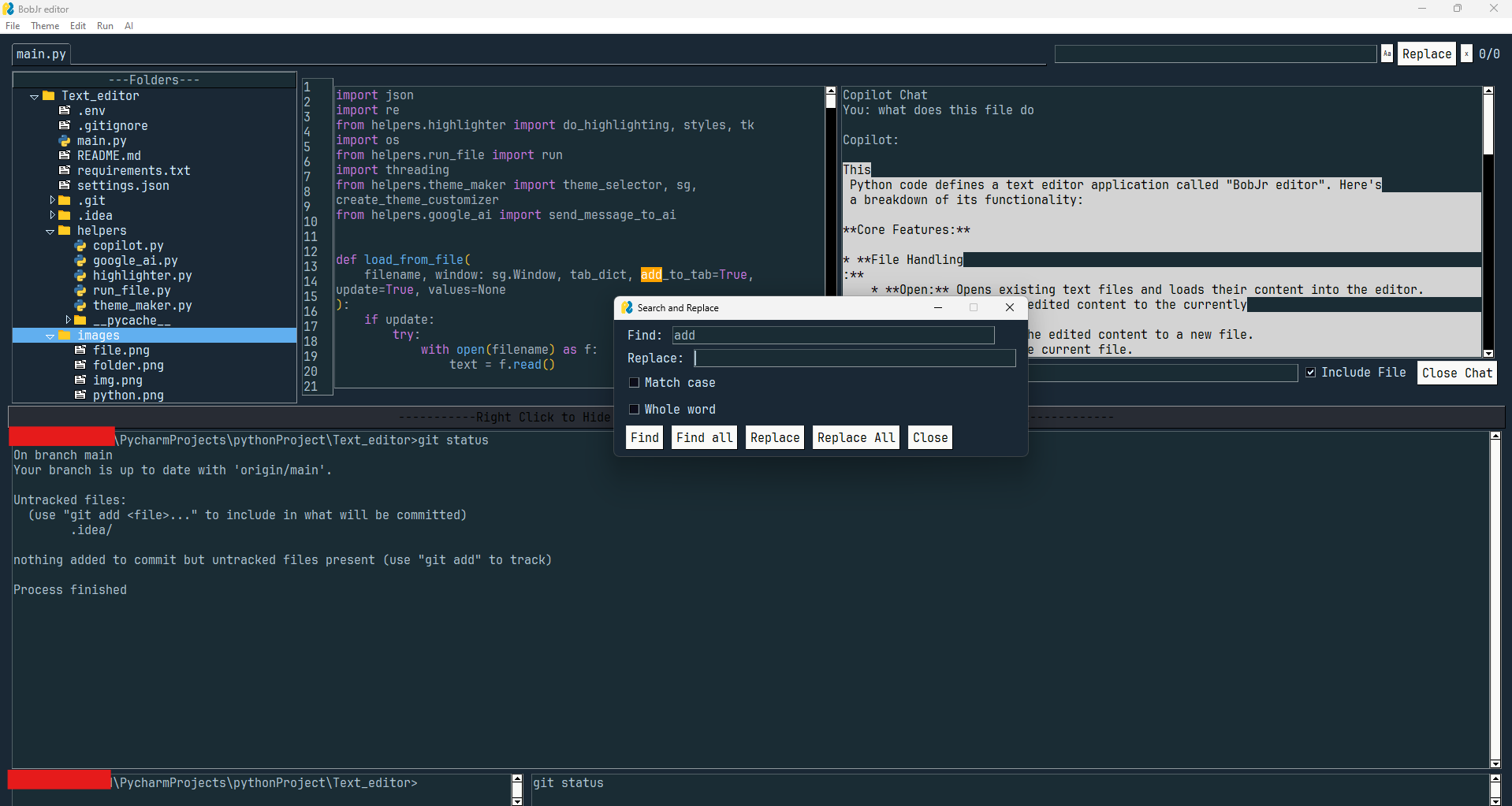
Task: Disable the Include File checkbox
Action: (x=1310, y=372)
